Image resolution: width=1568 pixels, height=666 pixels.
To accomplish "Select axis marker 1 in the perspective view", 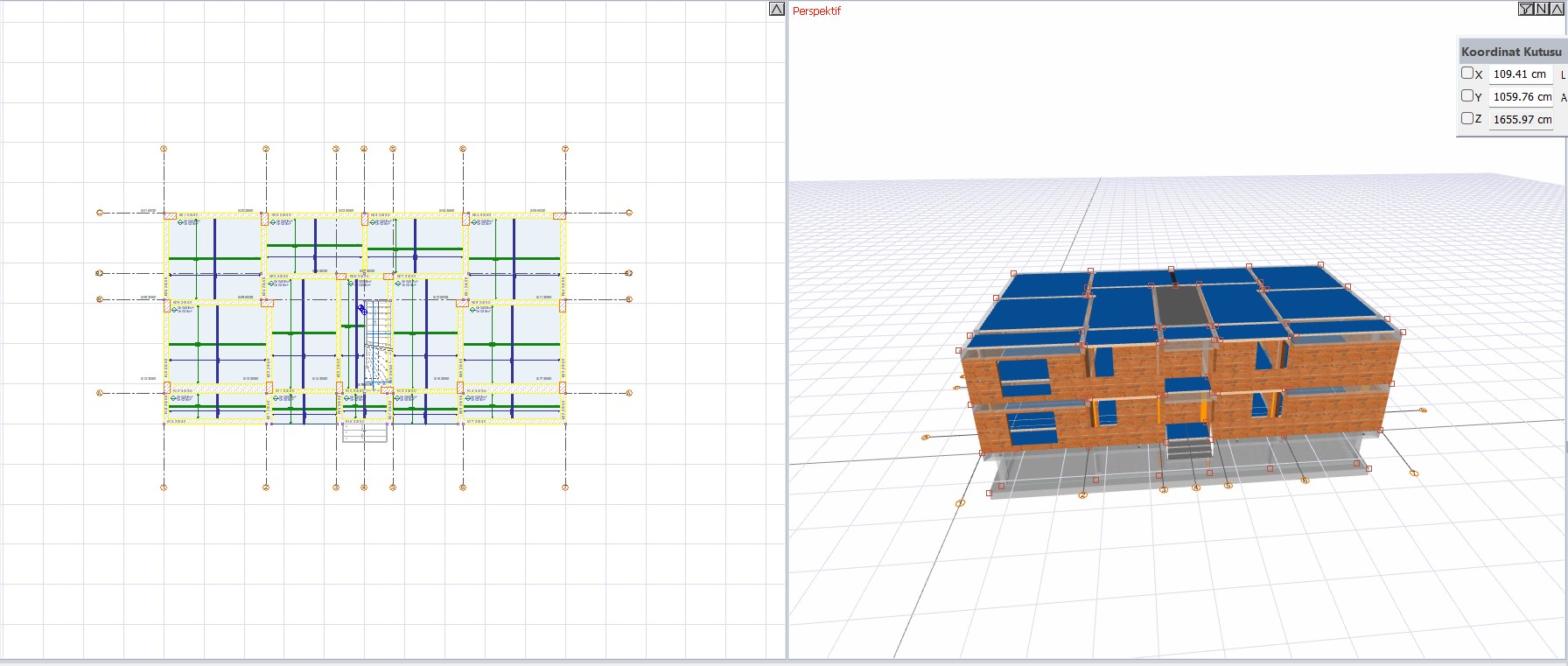I will pyautogui.click(x=1414, y=473).
